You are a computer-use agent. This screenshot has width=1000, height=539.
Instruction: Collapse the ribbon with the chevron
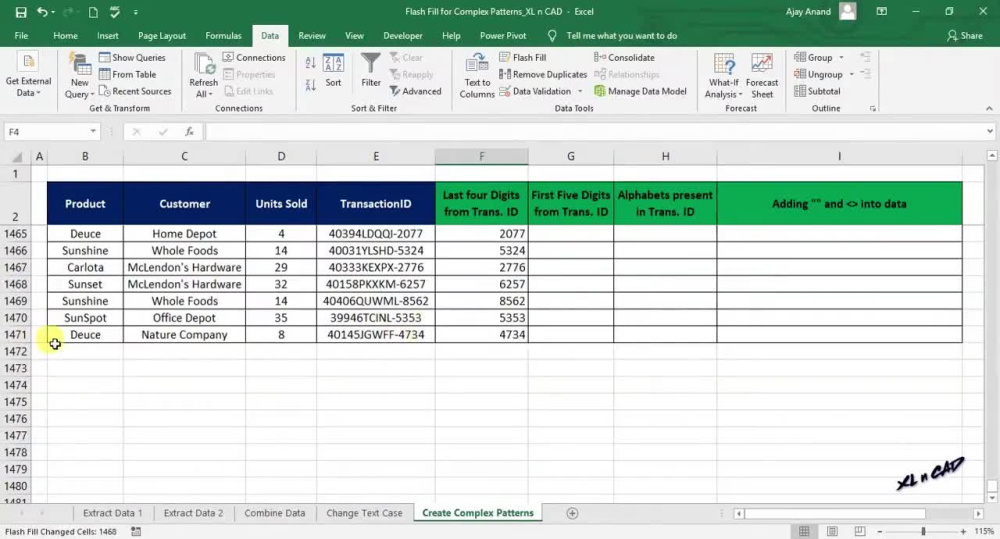click(989, 109)
